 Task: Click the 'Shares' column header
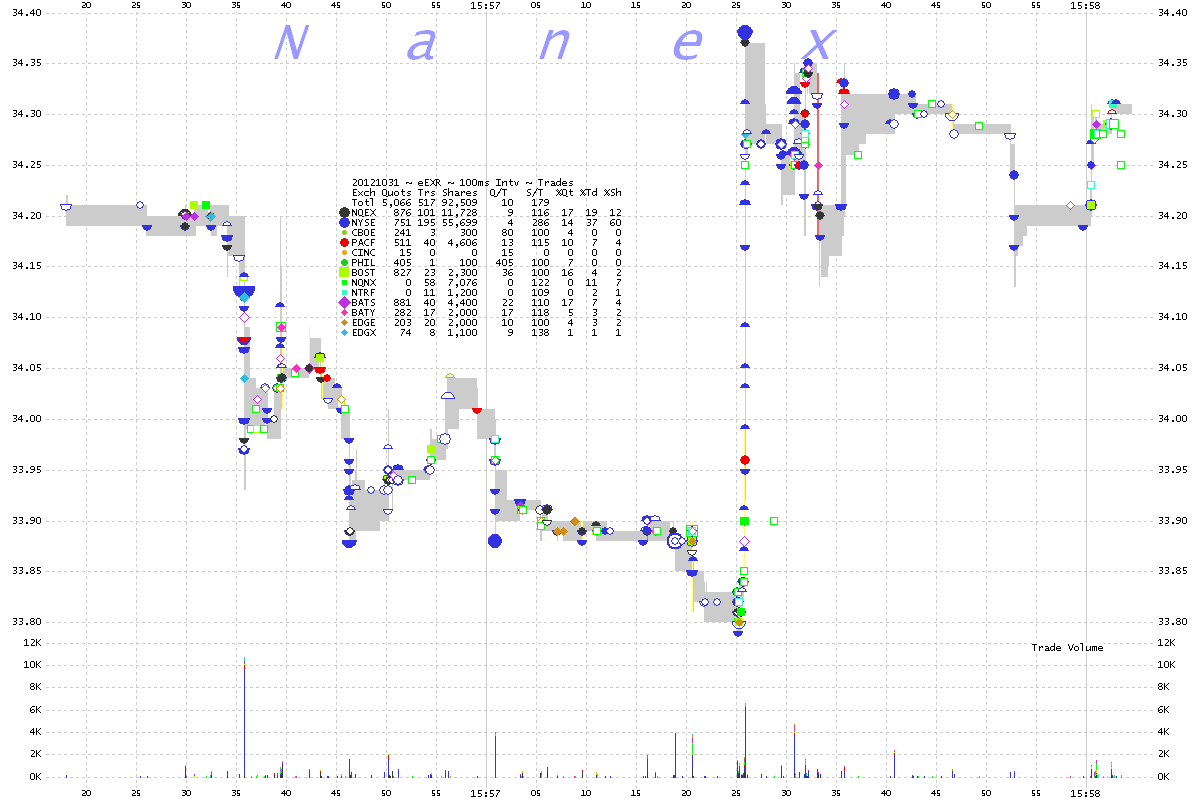coord(459,193)
